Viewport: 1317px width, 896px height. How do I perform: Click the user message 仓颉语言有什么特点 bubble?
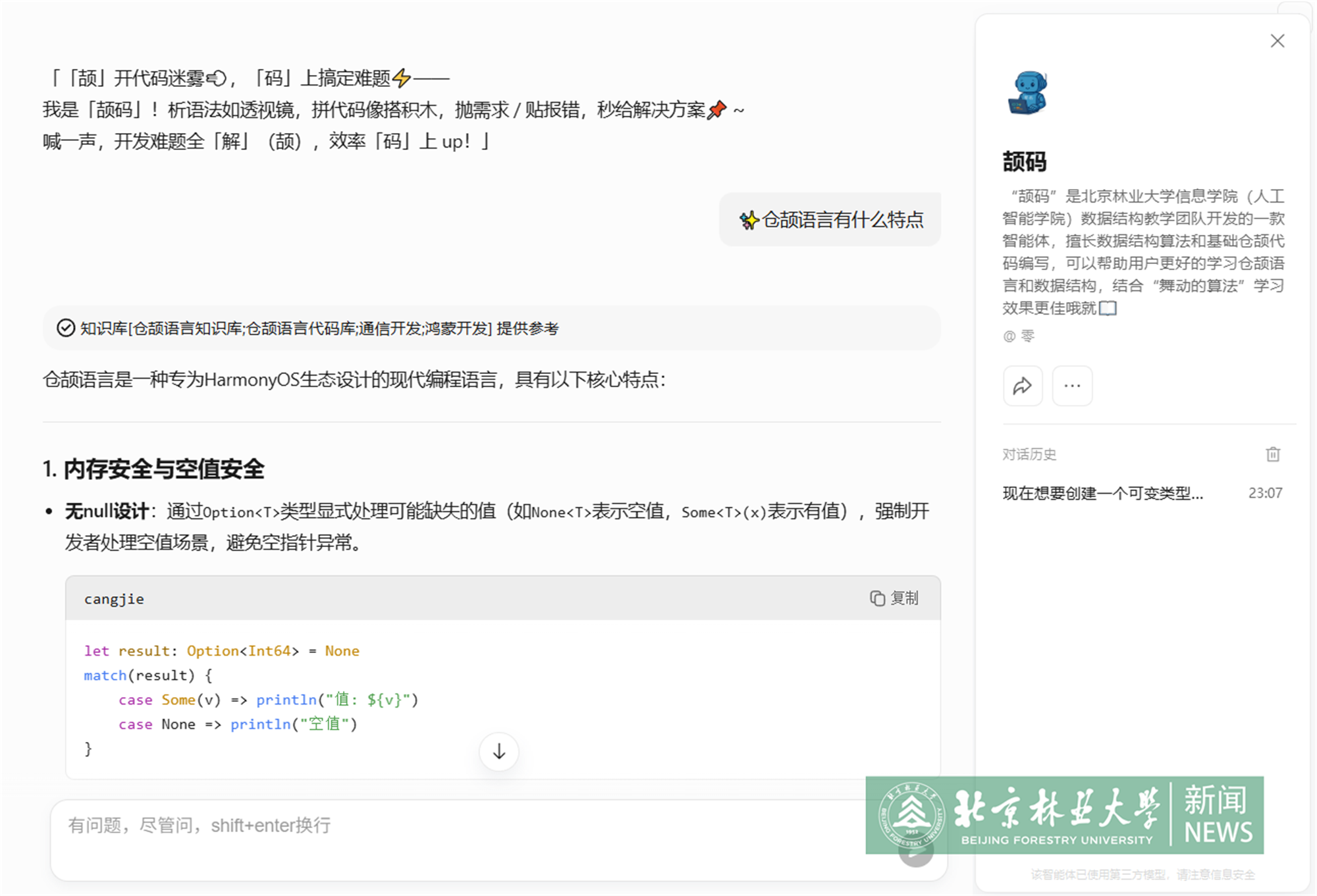pyautogui.click(x=830, y=220)
